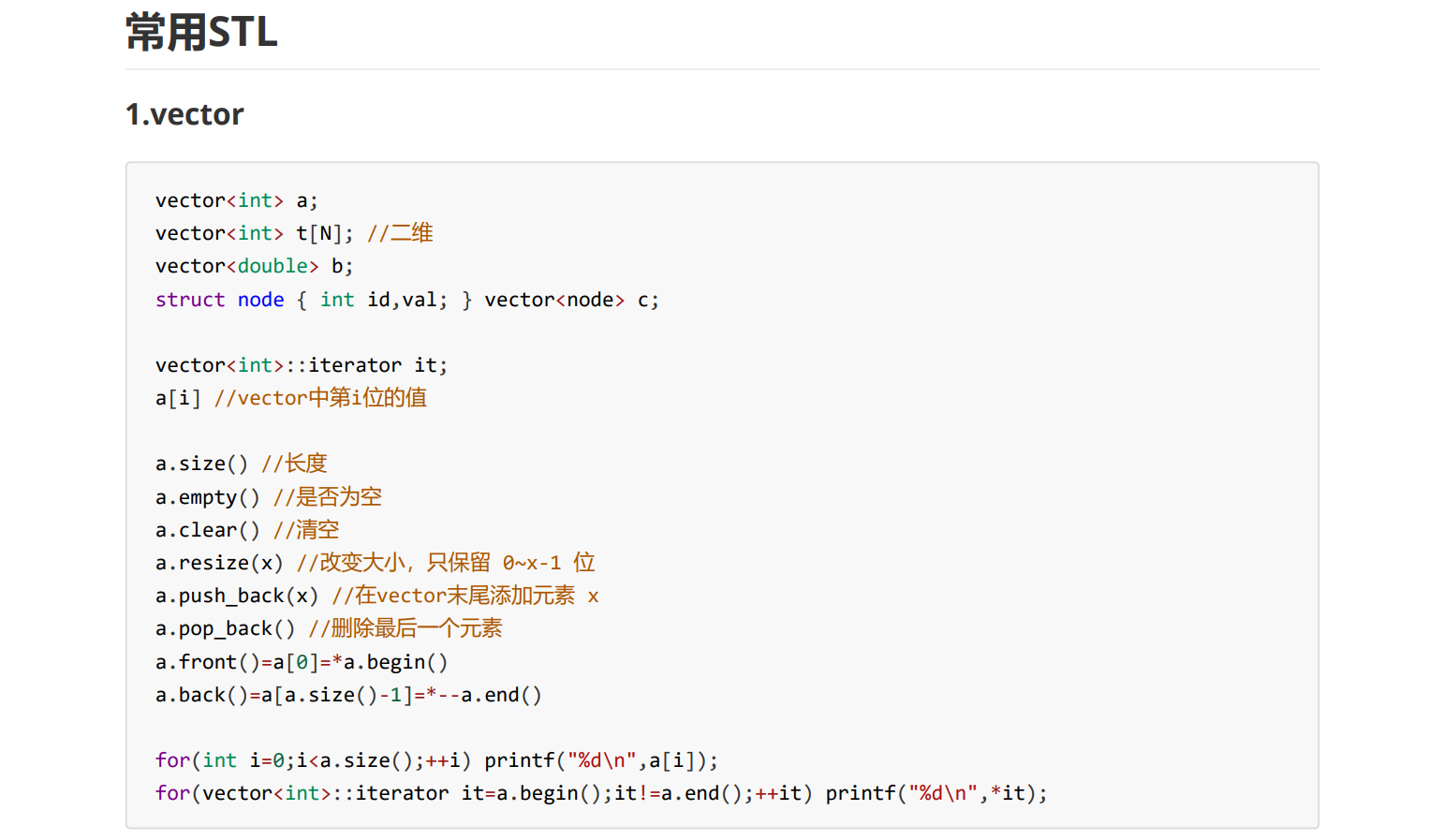Click vector<node> c declaration
Viewport: 1444px width, 840px height.
coord(571,300)
